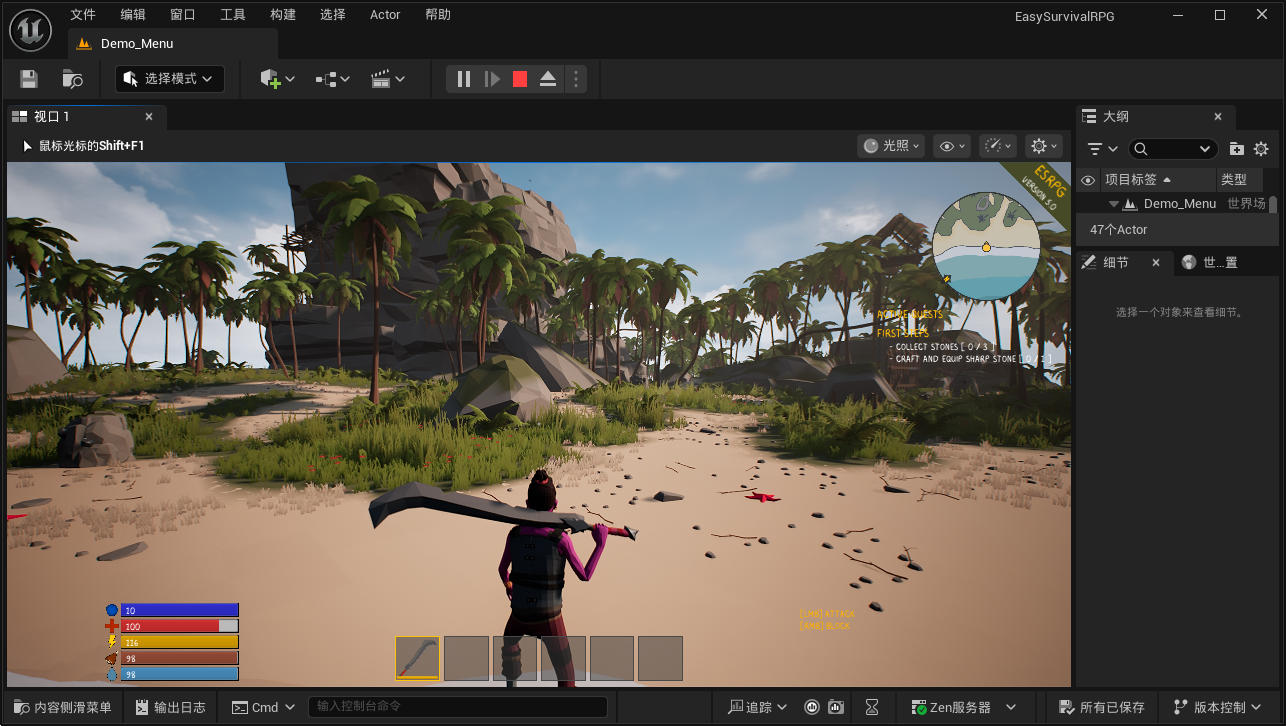This screenshot has width=1286, height=726.
Task: Open the Blueprints node dropdown
Action: (x=332, y=79)
